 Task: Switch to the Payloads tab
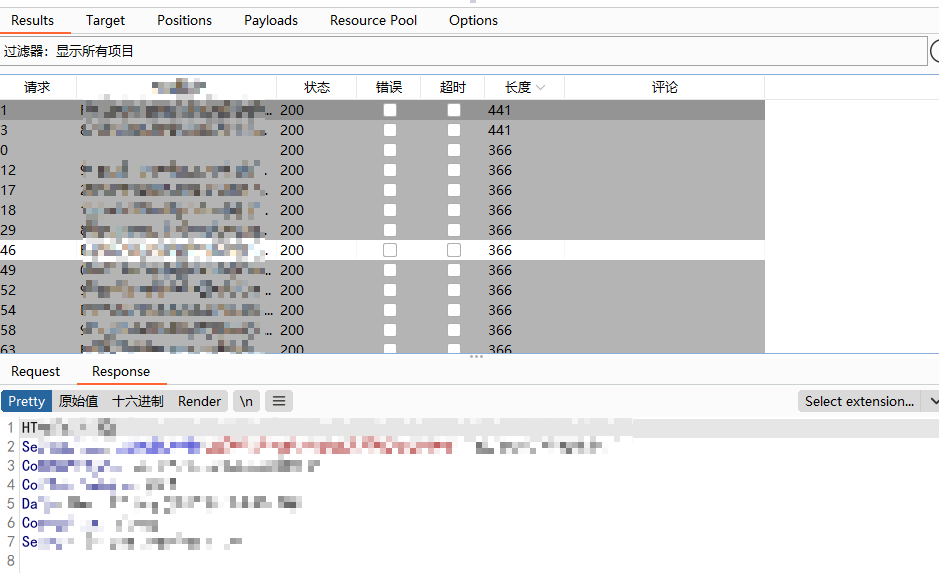click(x=271, y=20)
